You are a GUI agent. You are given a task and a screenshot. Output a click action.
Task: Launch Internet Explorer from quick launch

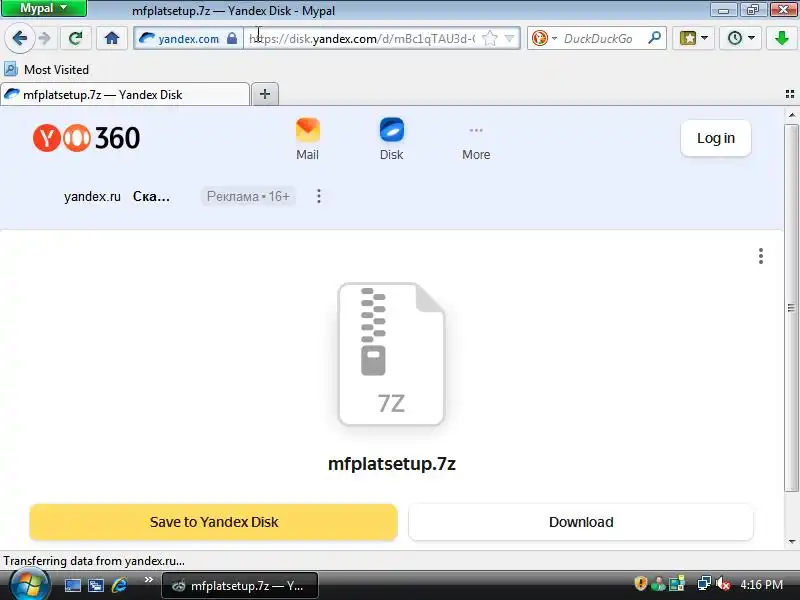pyautogui.click(x=119, y=585)
